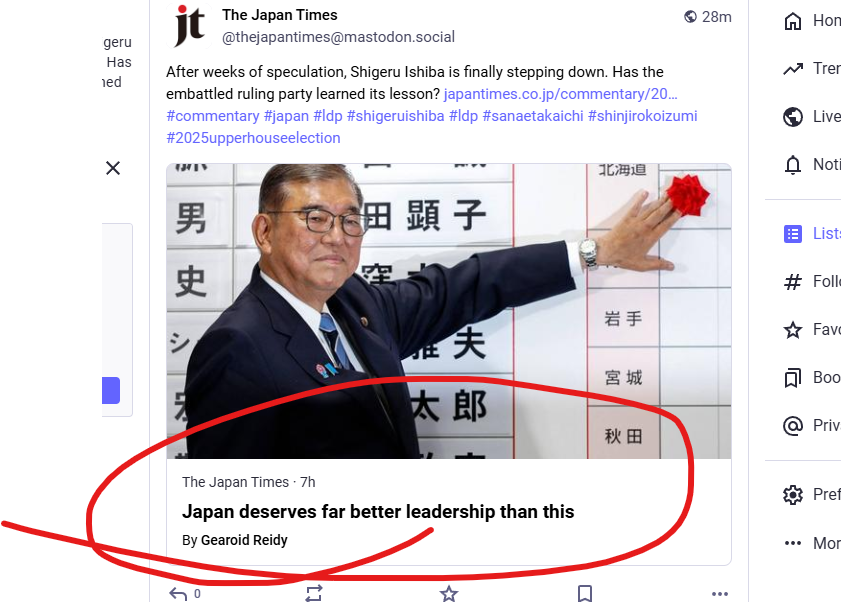Open the Live feeds globe icon

[793, 116]
